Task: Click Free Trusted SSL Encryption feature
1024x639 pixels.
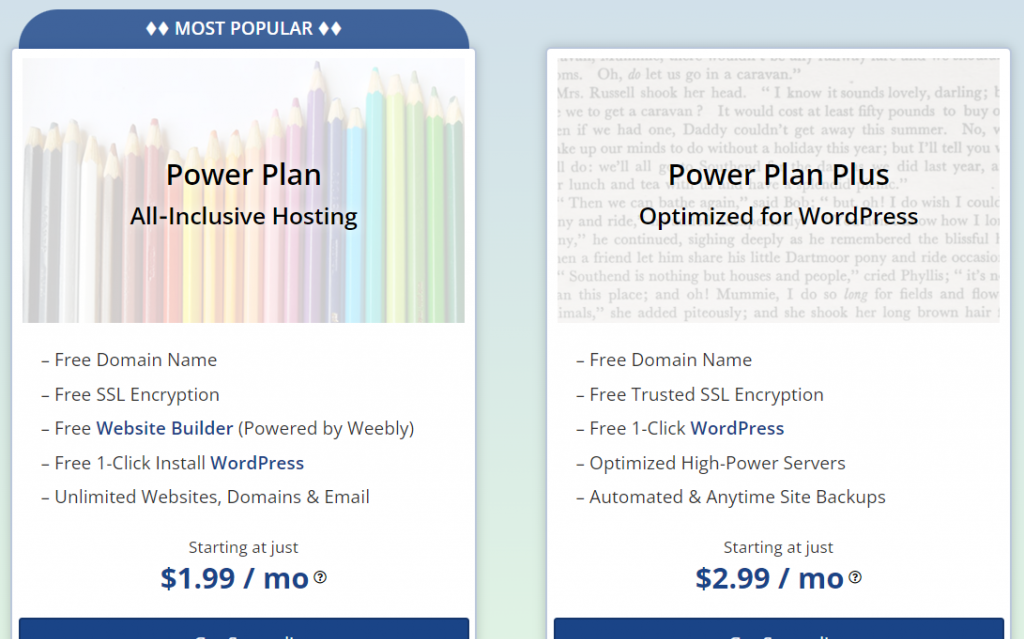Action: point(699,394)
